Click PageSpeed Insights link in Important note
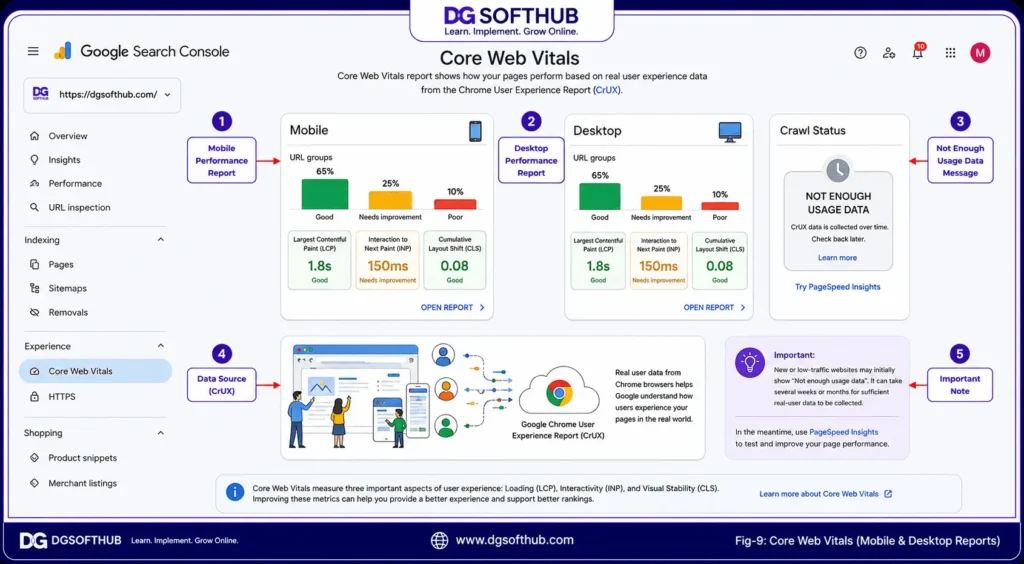This screenshot has height=564, width=1024. (843, 432)
